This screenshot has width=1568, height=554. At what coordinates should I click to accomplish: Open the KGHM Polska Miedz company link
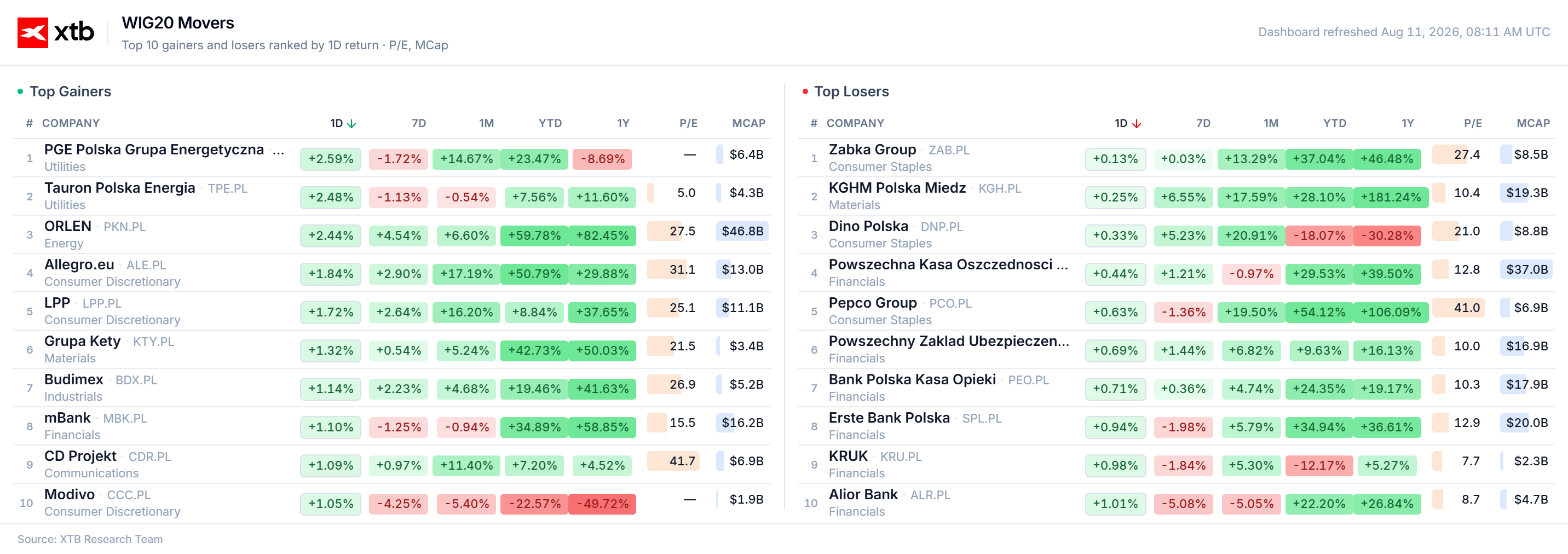(x=897, y=188)
